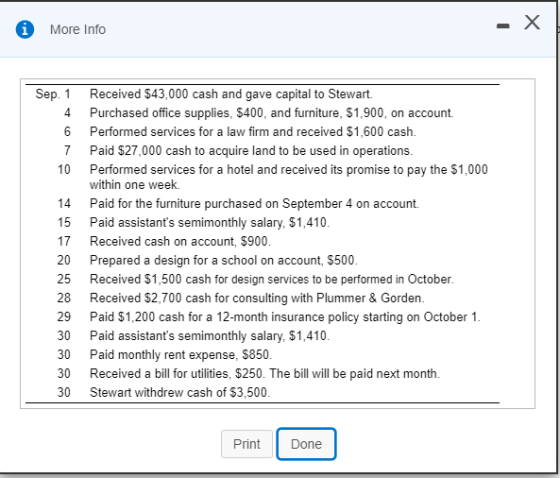This screenshot has width=560, height=478.
Task: Click 'Prepared a design for a school' line
Action: pos(224,260)
